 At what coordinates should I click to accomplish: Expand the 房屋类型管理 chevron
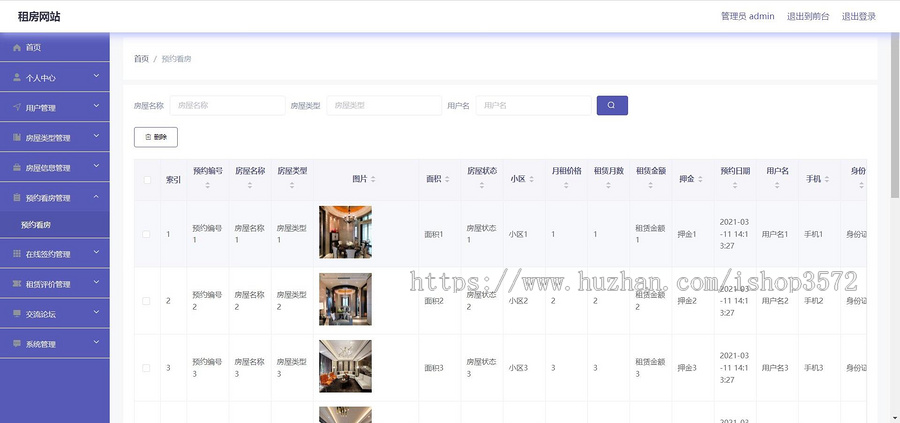coord(96,136)
